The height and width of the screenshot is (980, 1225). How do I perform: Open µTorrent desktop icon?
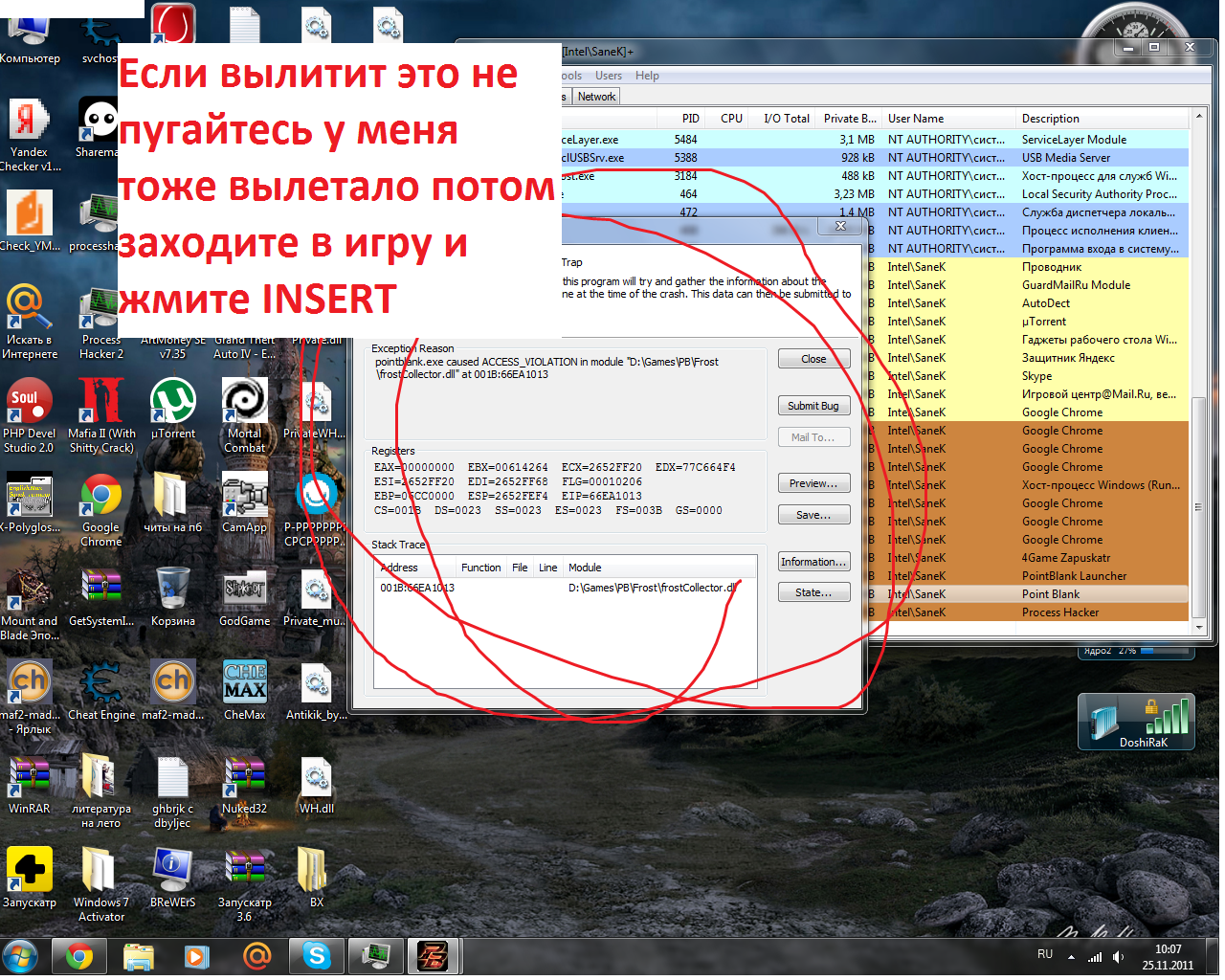tap(172, 410)
